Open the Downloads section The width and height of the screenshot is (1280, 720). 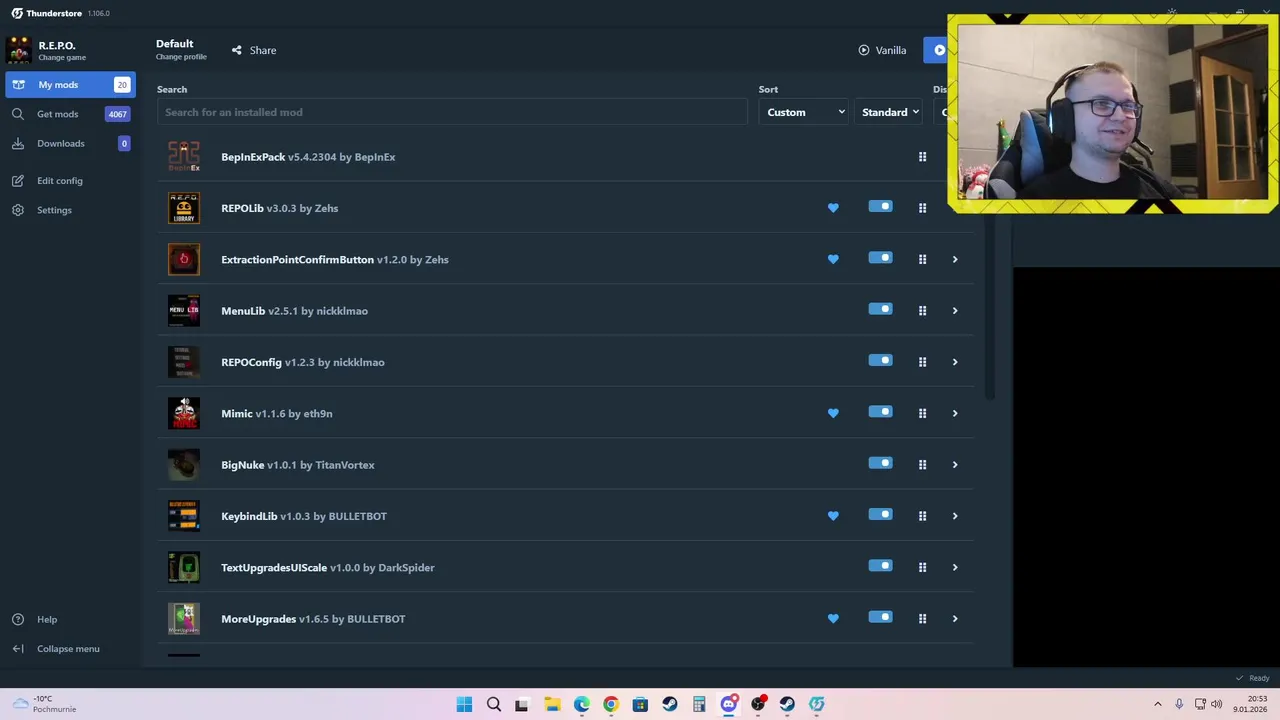70,143
